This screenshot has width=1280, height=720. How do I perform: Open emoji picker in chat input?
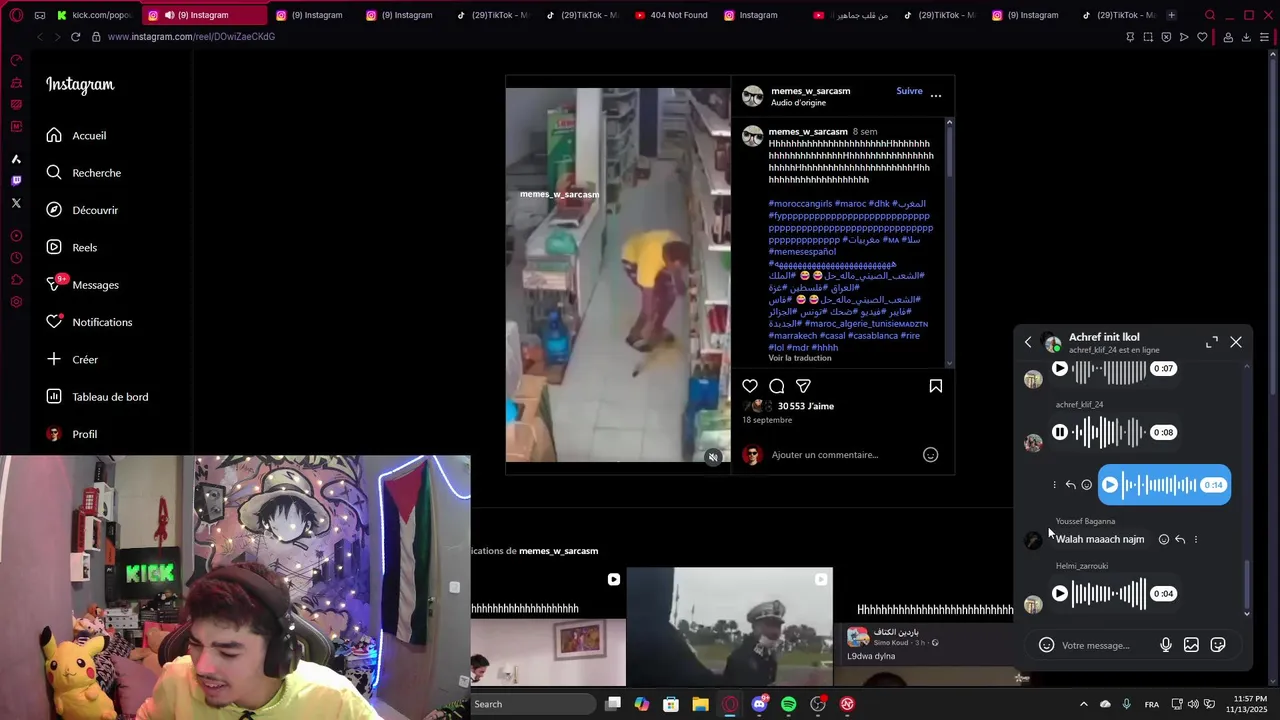[1046, 645]
